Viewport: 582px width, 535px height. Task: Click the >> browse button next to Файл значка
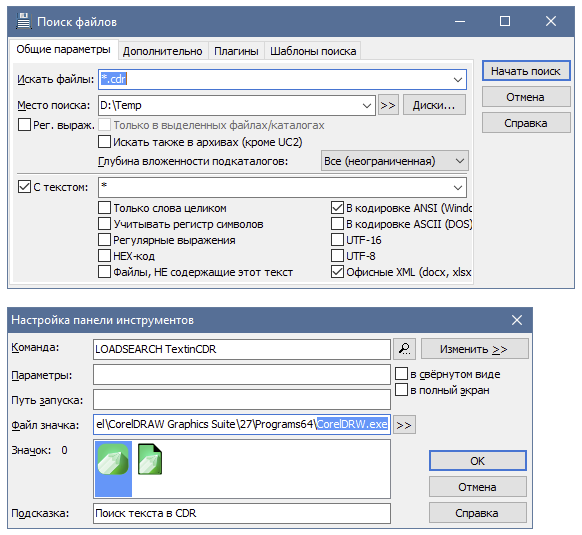coord(404,425)
